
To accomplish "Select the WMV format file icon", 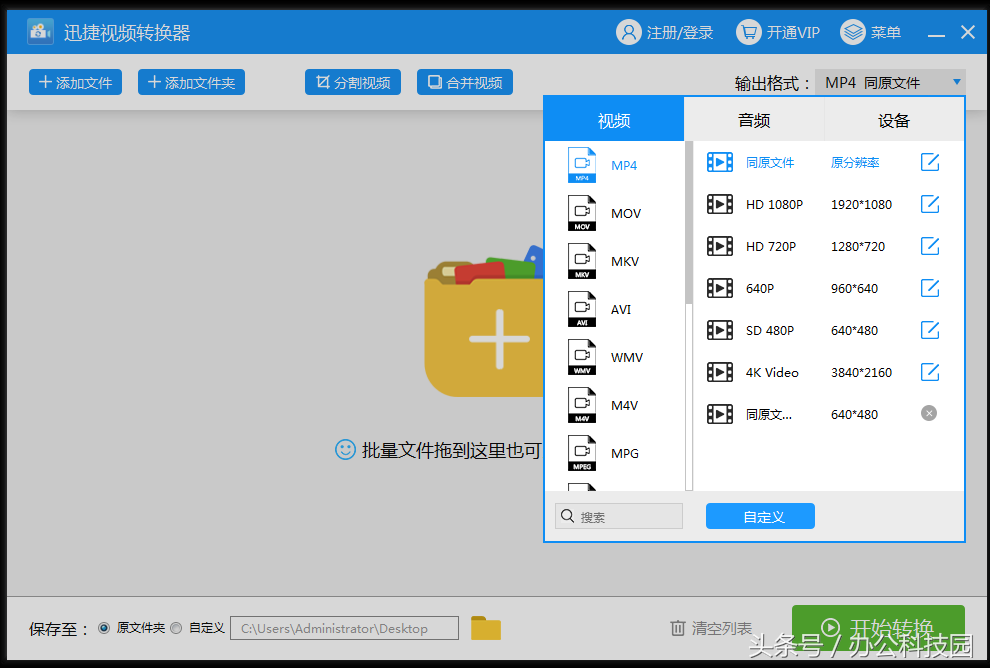I will pos(581,357).
